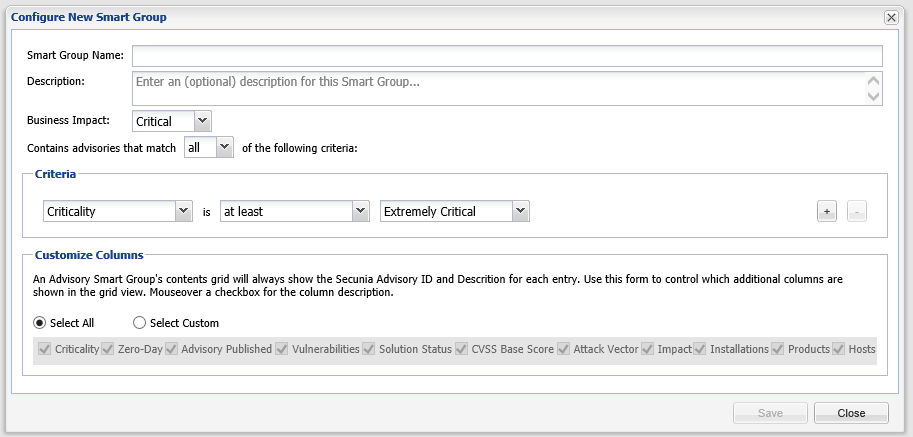Toggle the Hosts column checkbox
This screenshot has height=437, width=913.
click(838, 349)
